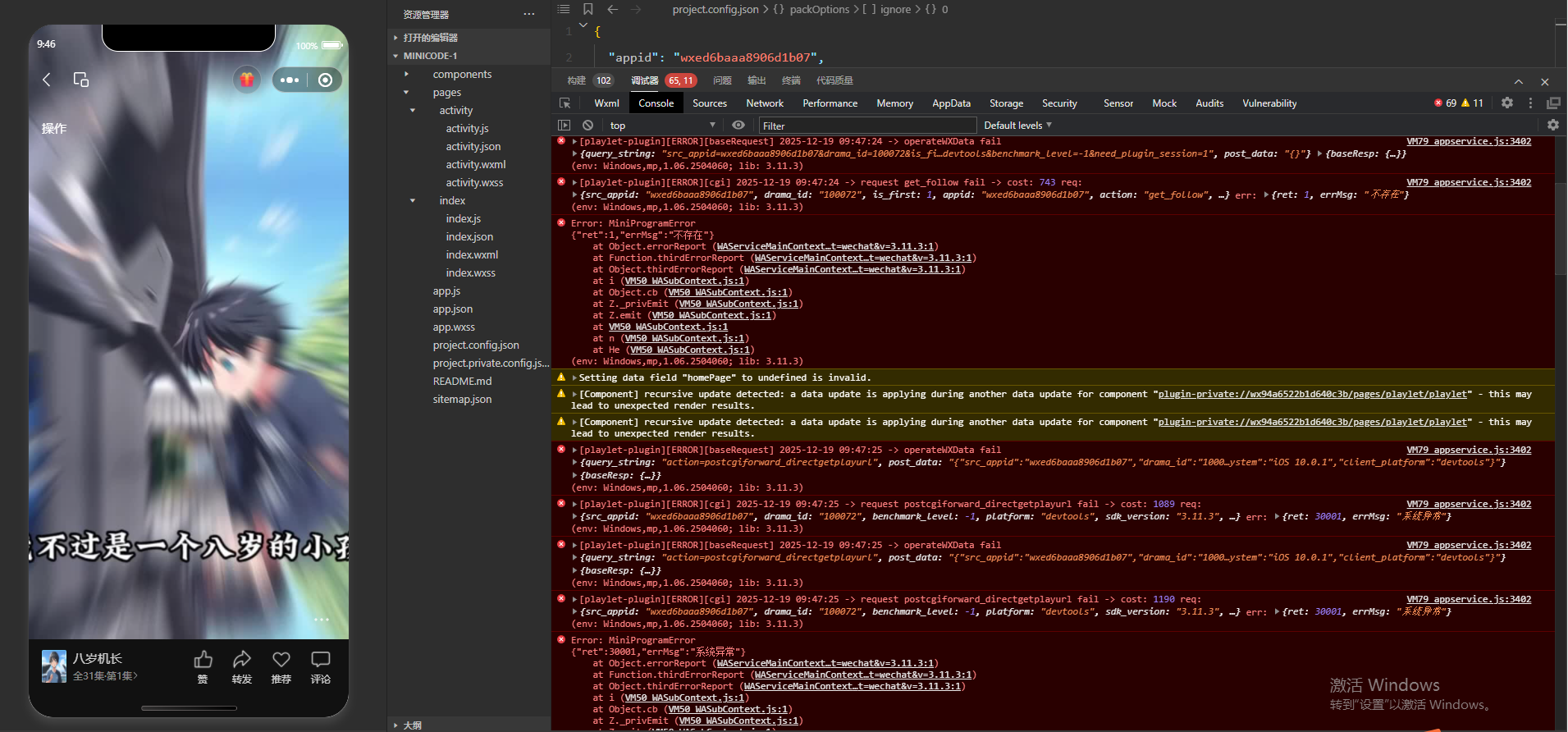Open activity.wxml in the file tree
1568x732 pixels.
(x=476, y=165)
